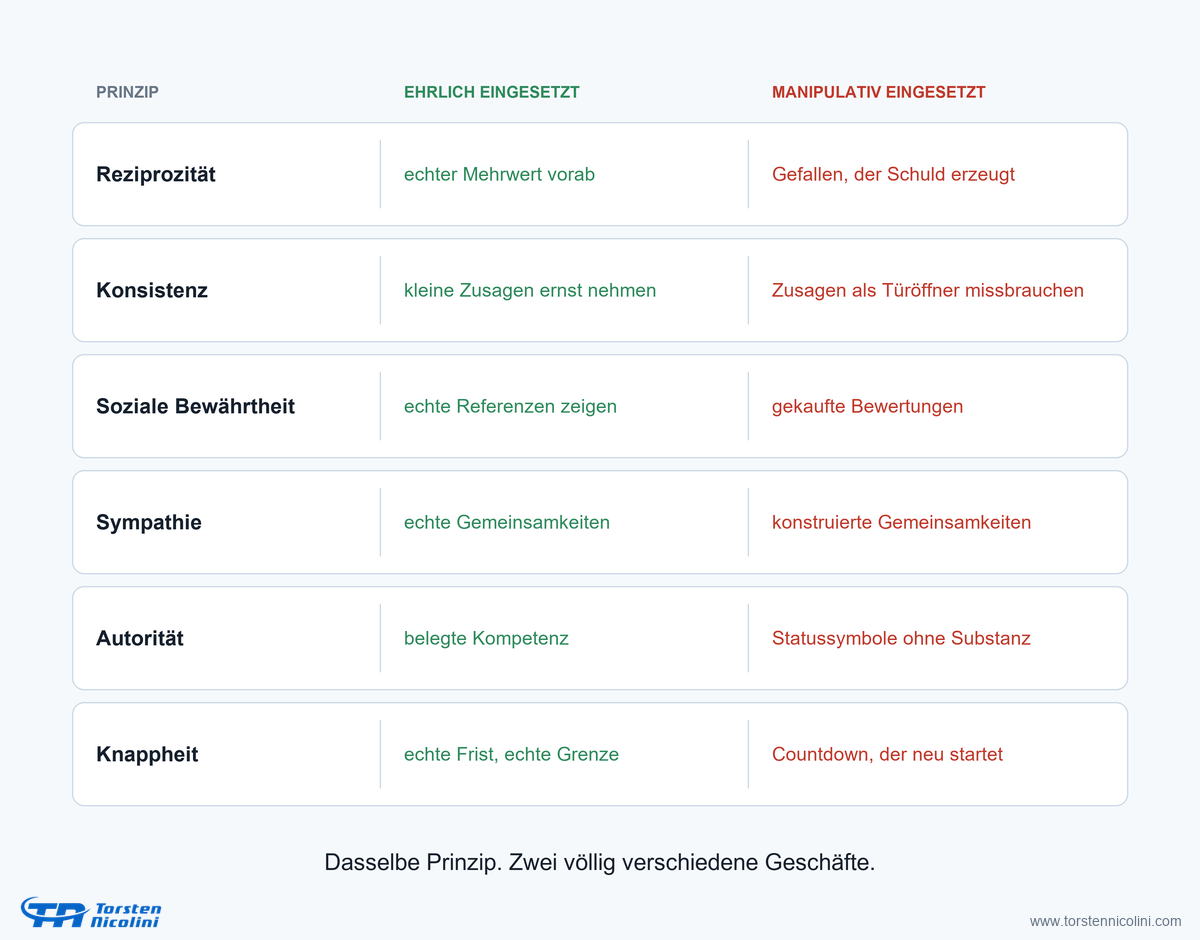Click the PRINZIP column header

point(127,92)
